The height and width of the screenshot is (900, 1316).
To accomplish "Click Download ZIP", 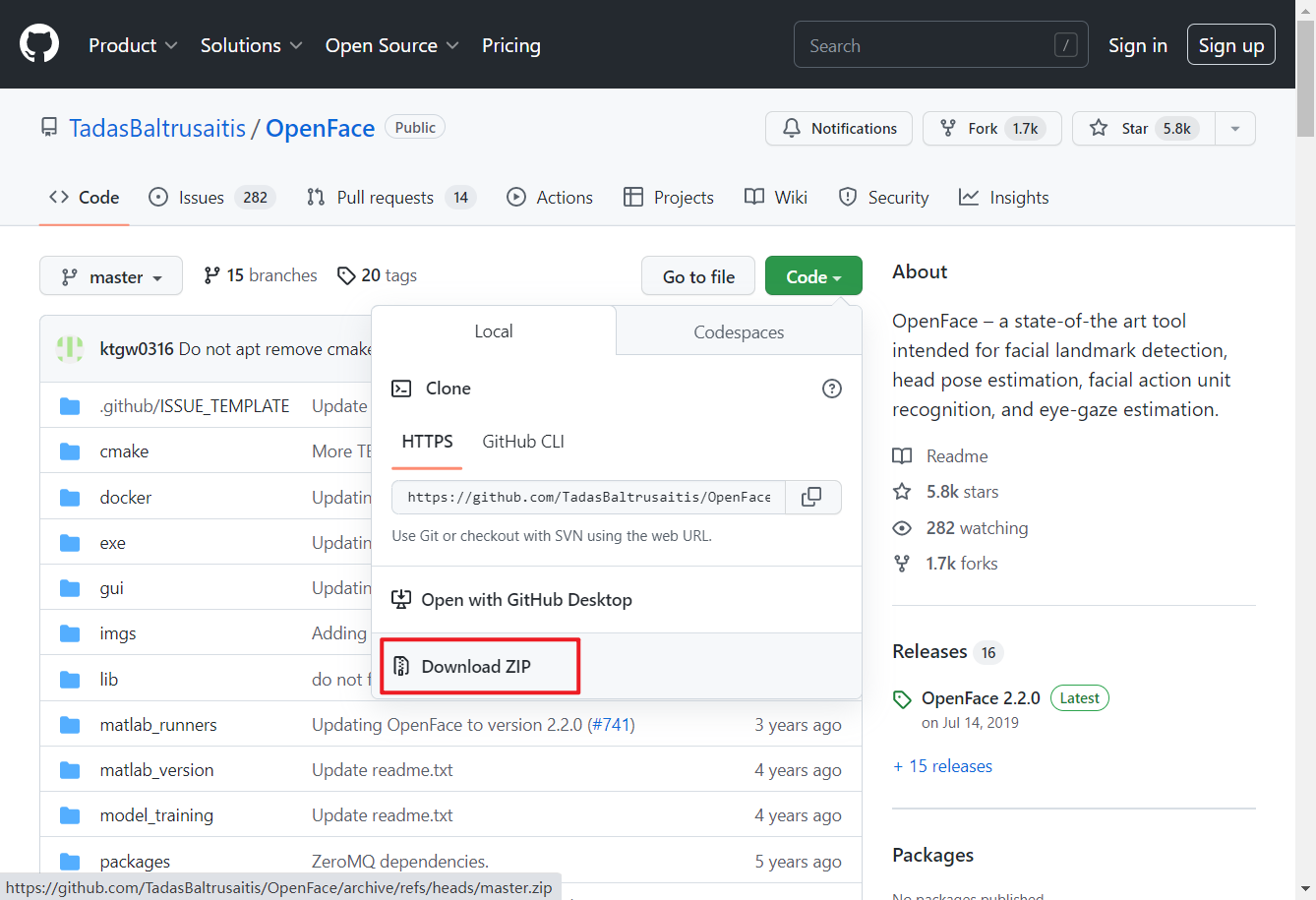I will [476, 666].
